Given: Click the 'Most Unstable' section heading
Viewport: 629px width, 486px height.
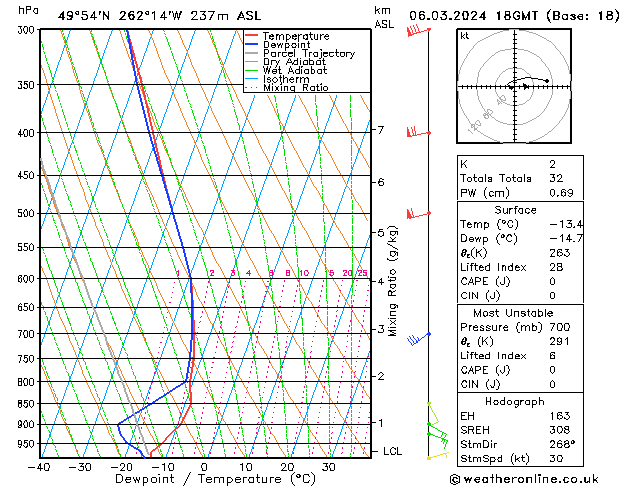Looking at the screenshot, I should (x=513, y=313).
